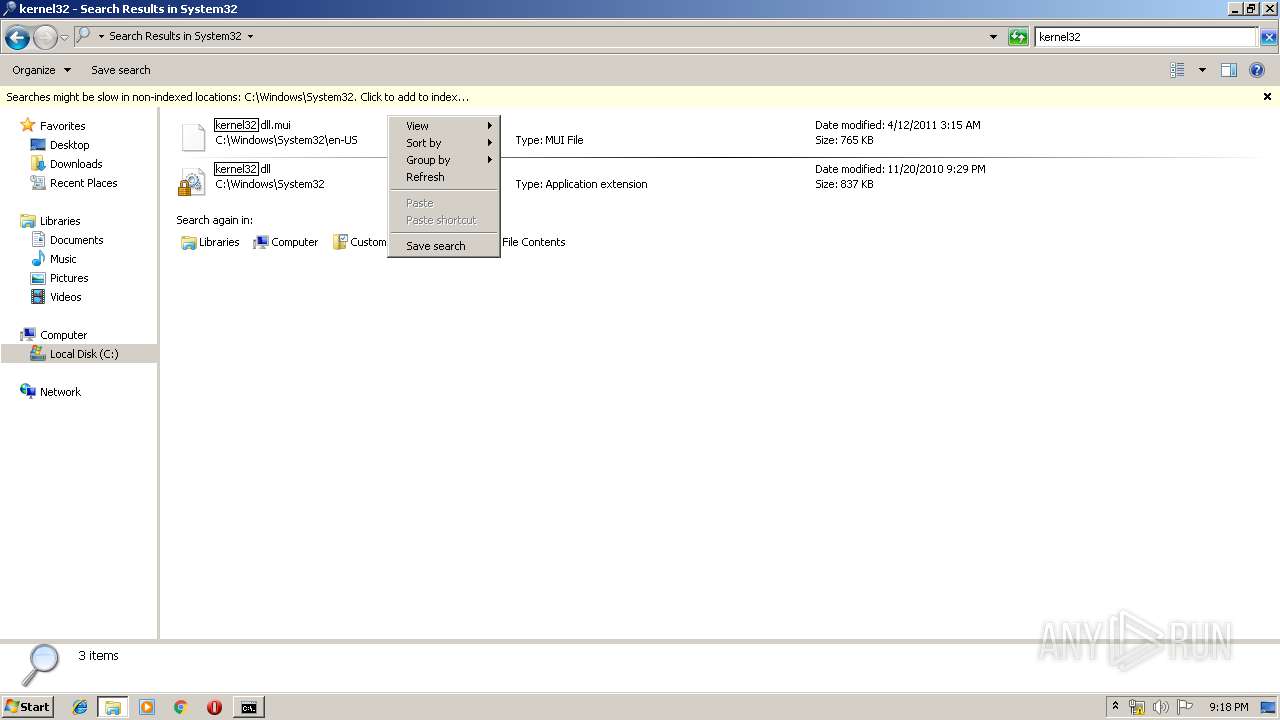Open Windows Media Player from taskbar

147,707
